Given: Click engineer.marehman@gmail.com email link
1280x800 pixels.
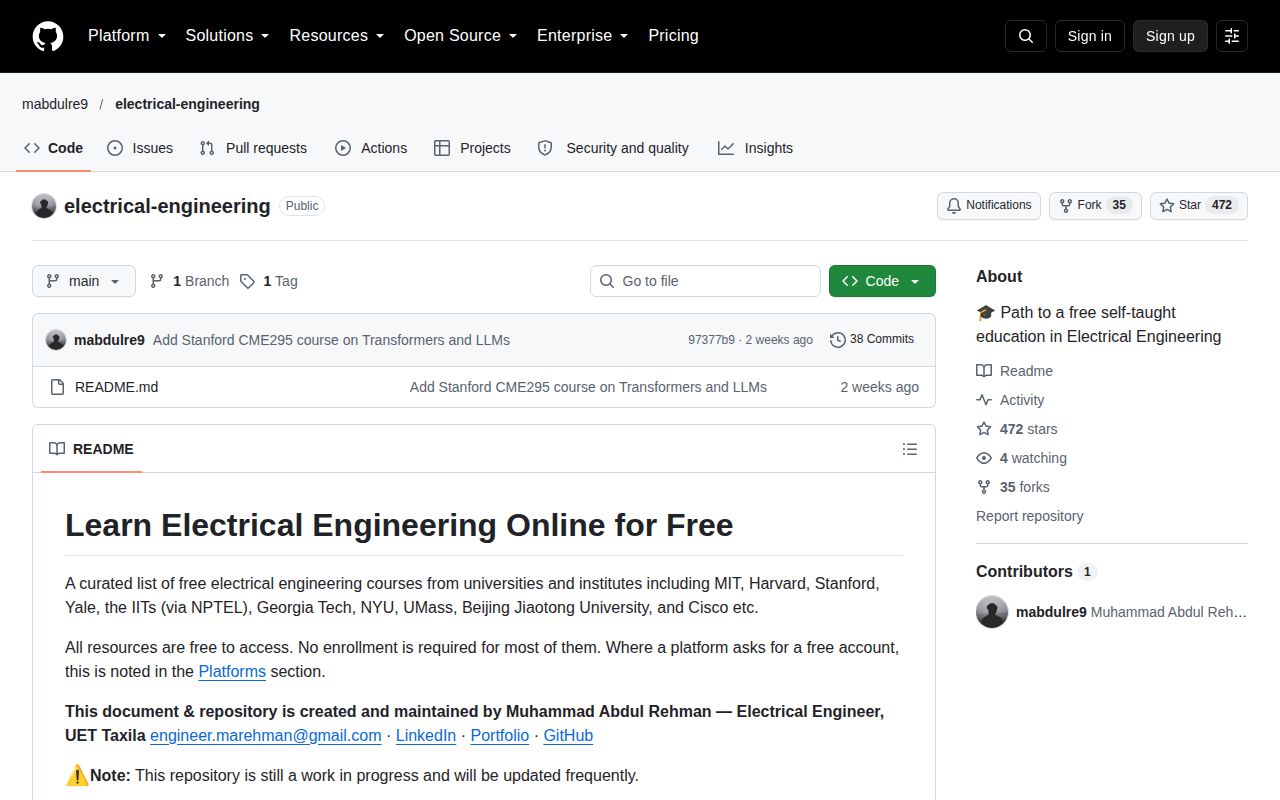Looking at the screenshot, I should (x=266, y=736).
